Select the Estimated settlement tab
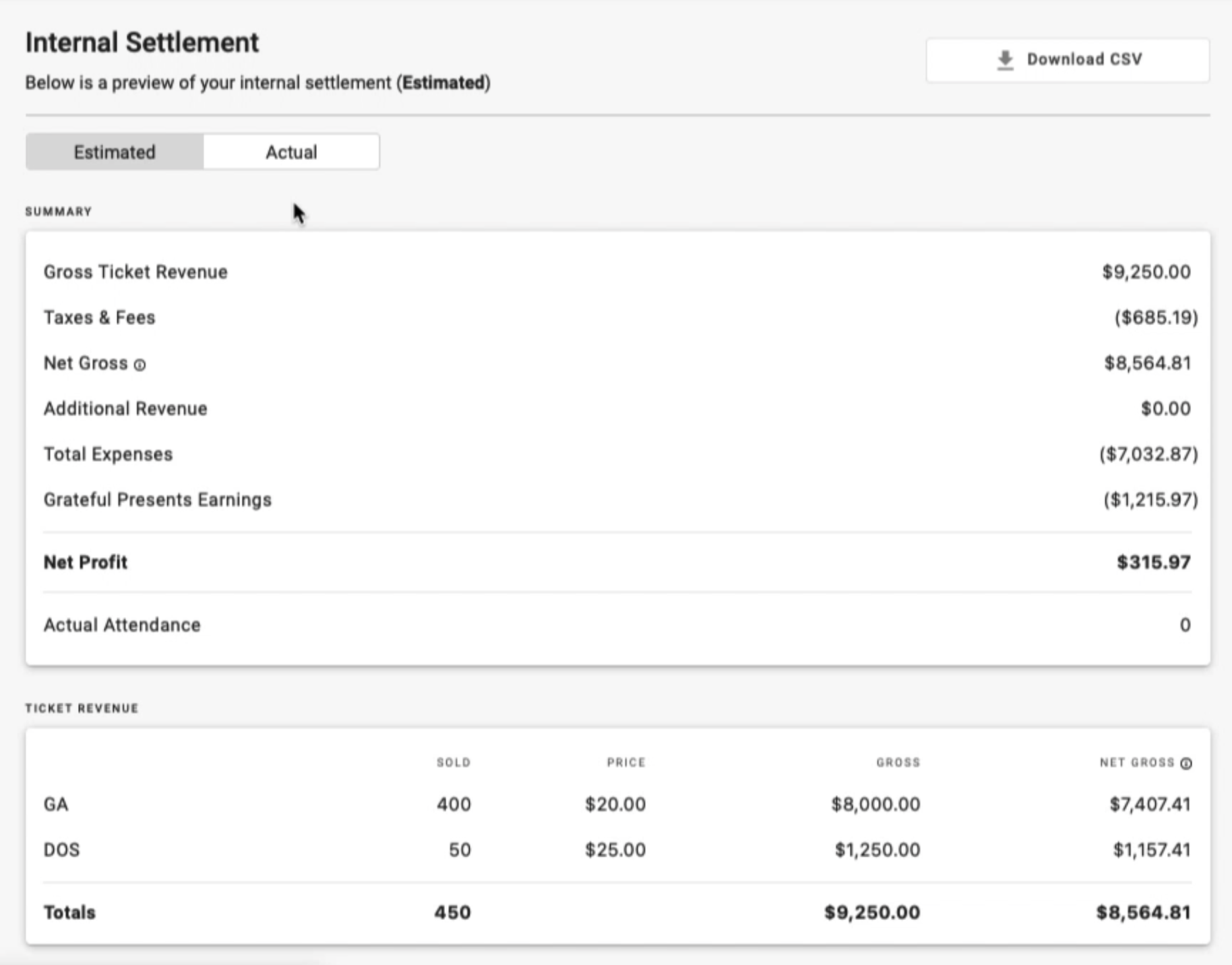This screenshot has height=965, width=1232. (x=115, y=152)
